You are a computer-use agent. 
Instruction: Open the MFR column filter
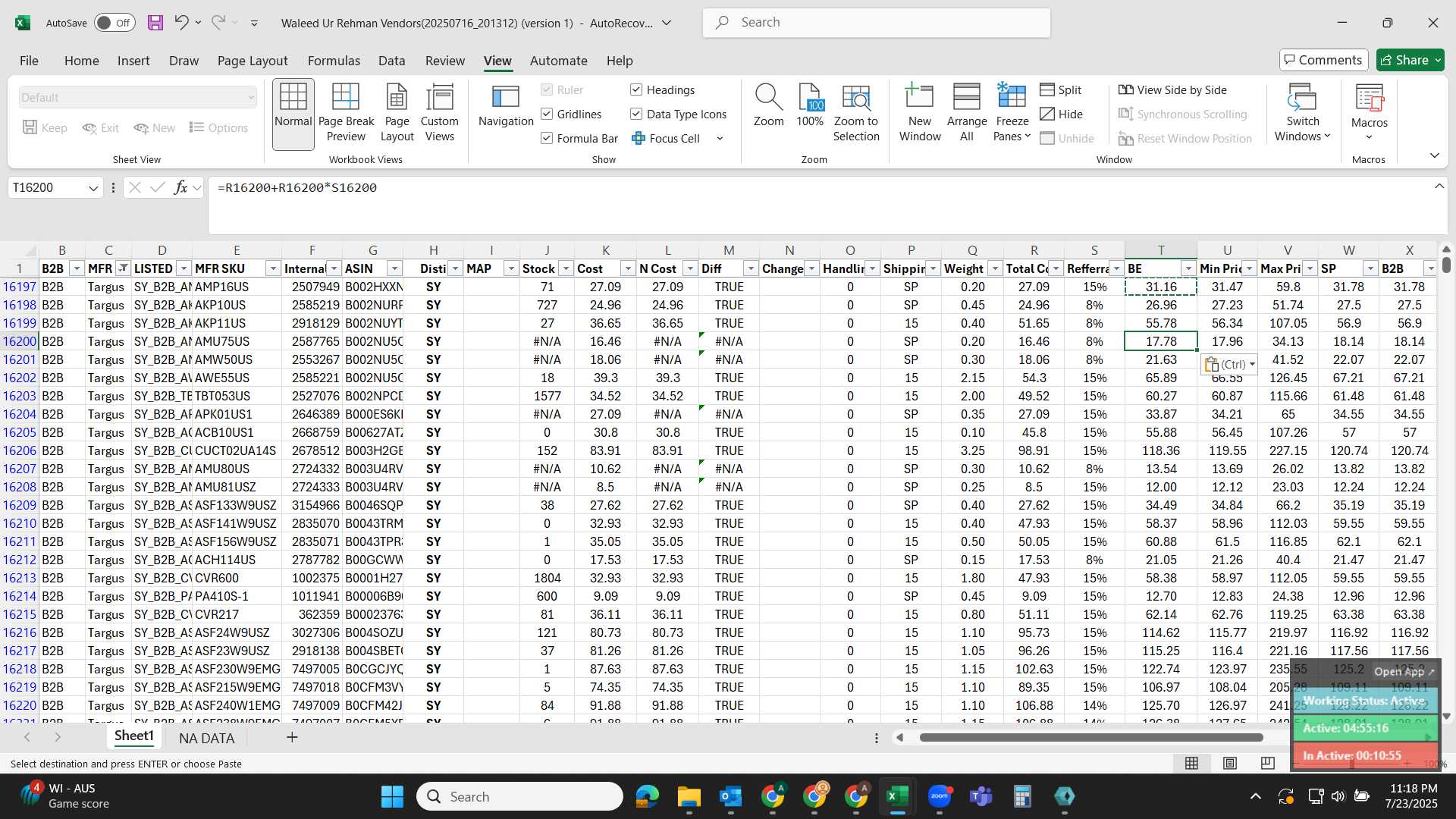click(x=123, y=268)
